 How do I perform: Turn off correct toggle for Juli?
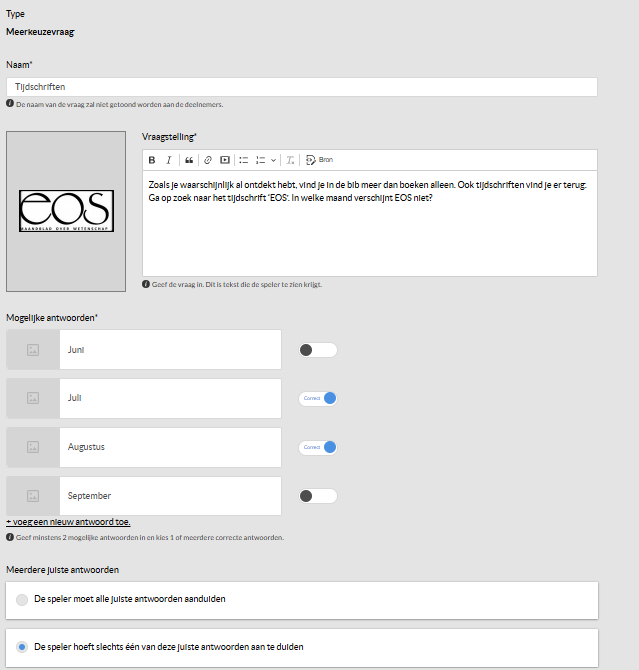point(318,398)
